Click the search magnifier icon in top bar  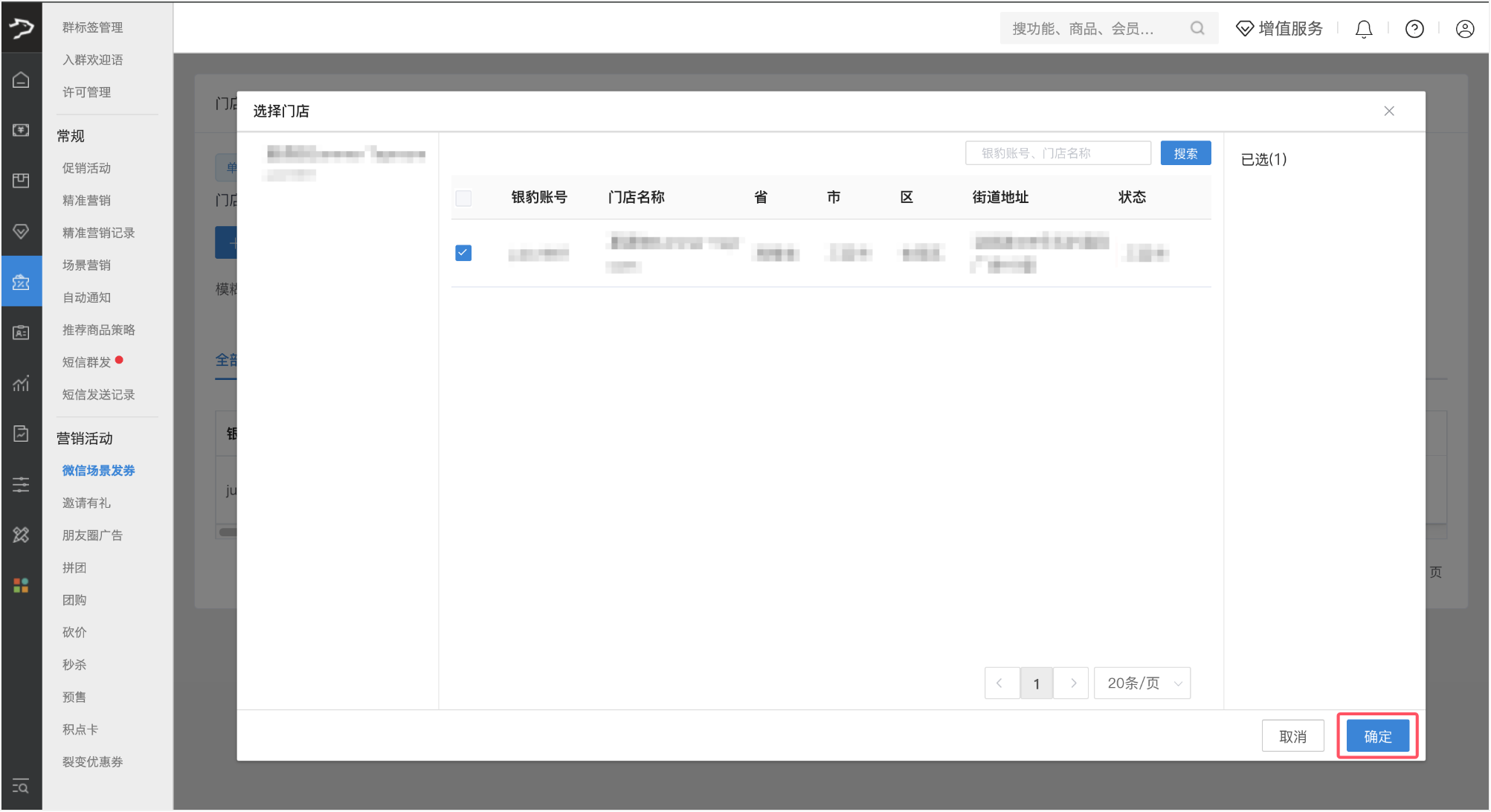point(1197,28)
